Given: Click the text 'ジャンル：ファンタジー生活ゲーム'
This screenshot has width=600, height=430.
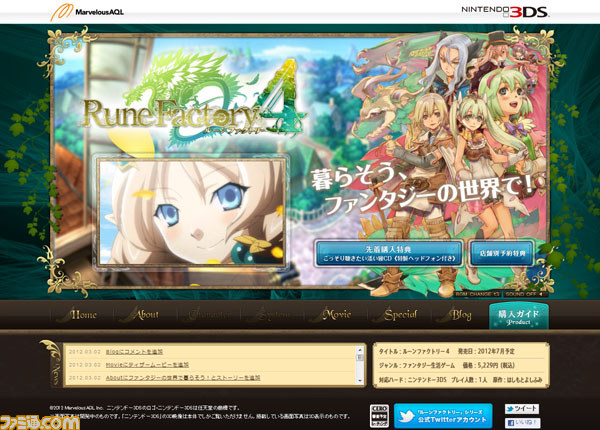Looking at the screenshot, I should pyautogui.click(x=417, y=365).
